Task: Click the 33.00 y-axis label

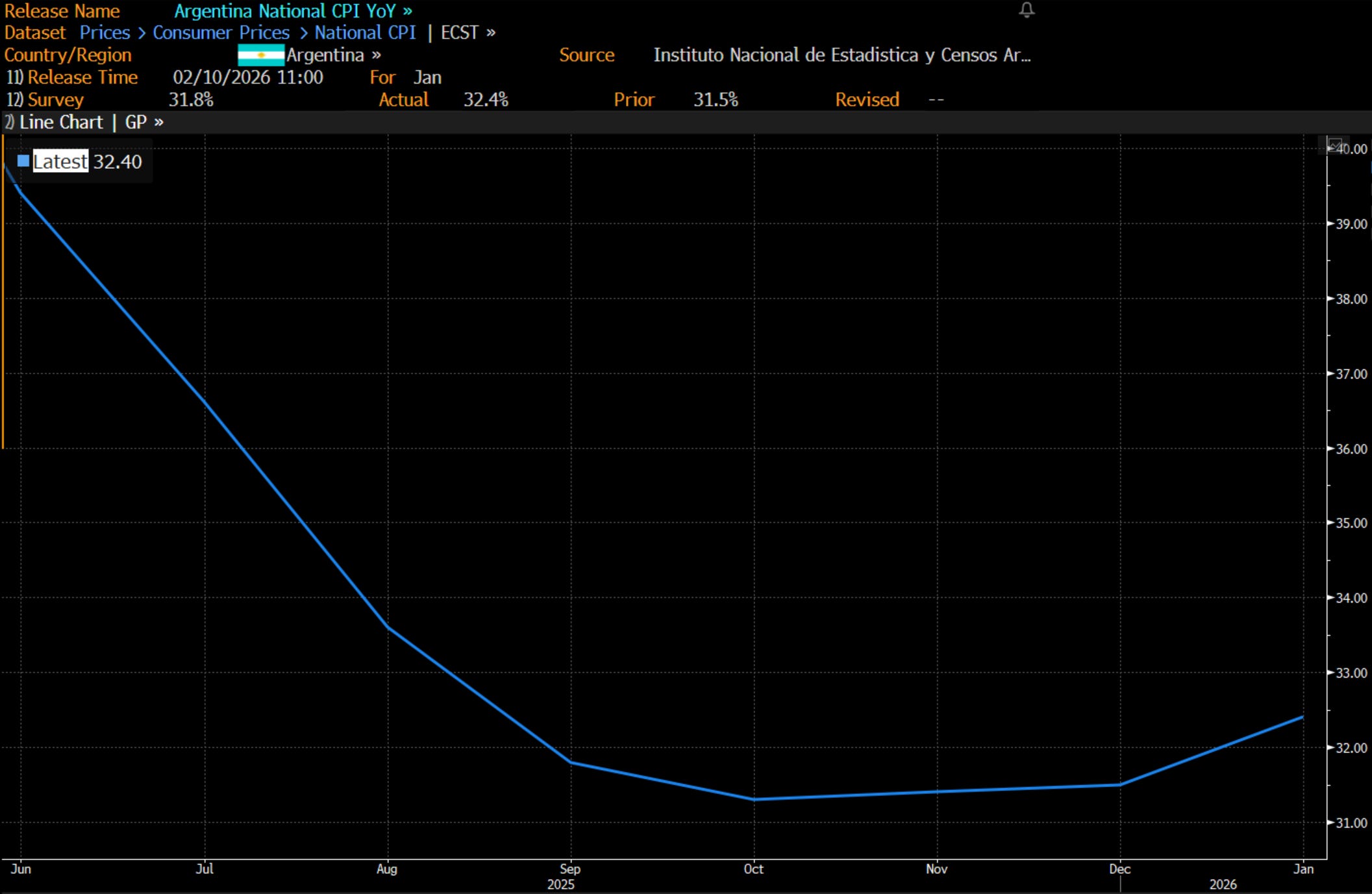Action: tap(1352, 673)
